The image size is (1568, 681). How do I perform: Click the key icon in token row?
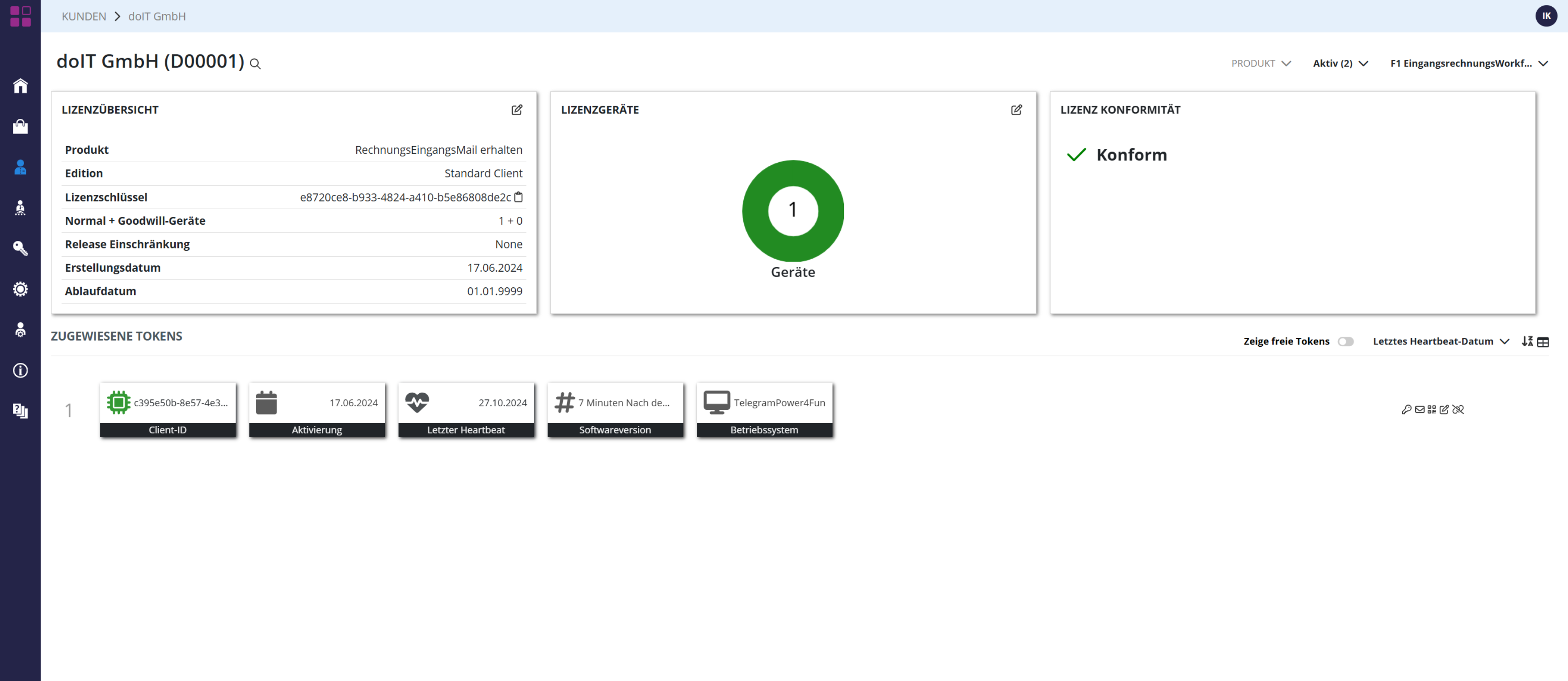[1406, 410]
